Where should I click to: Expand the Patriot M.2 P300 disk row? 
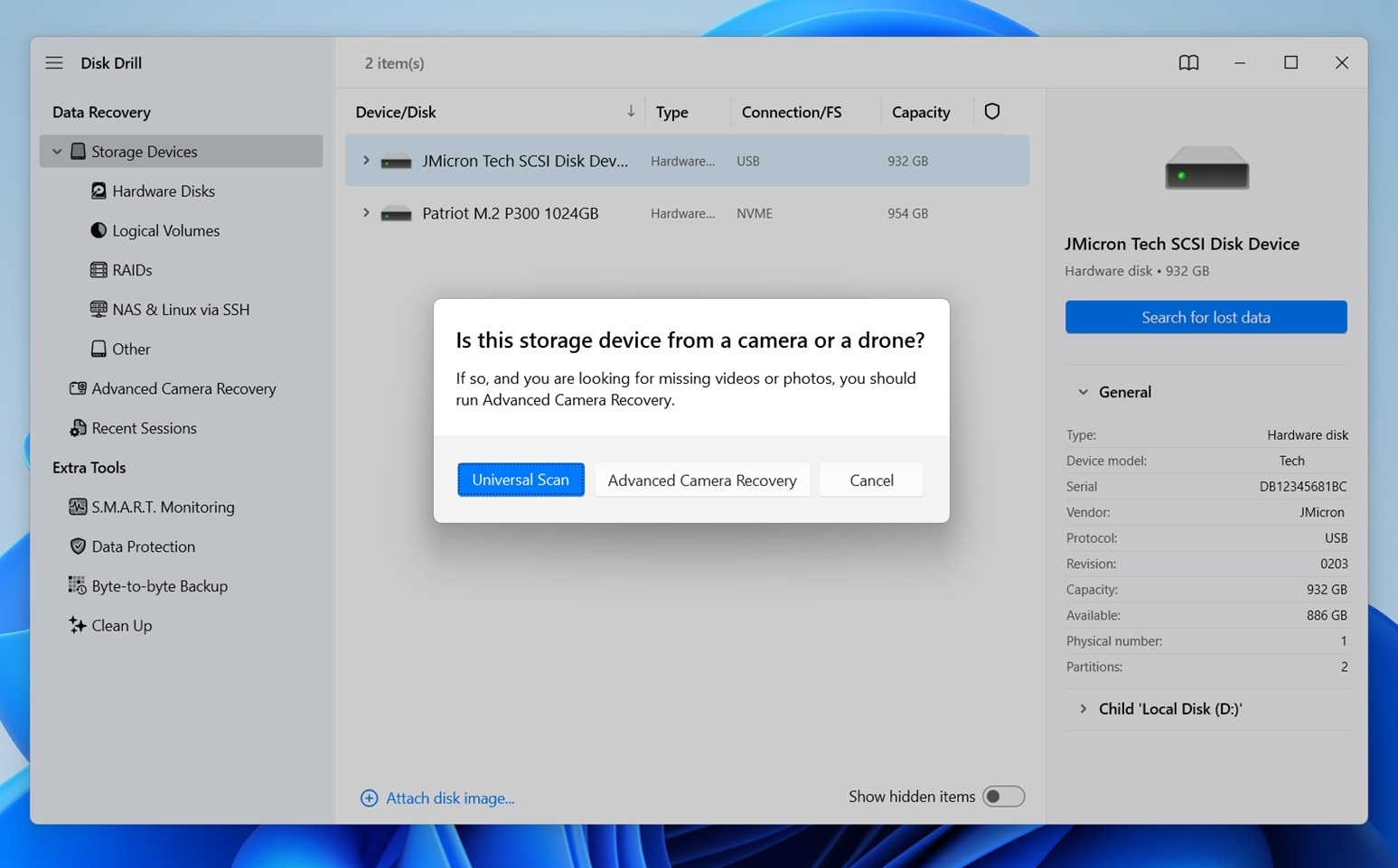tap(366, 213)
